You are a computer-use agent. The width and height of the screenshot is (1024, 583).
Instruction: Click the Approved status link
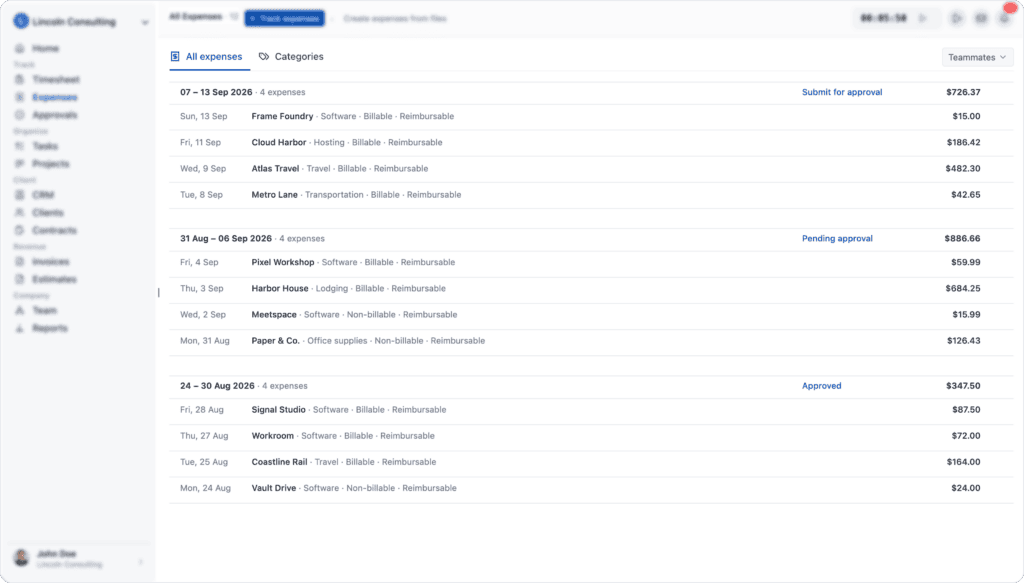click(x=822, y=386)
